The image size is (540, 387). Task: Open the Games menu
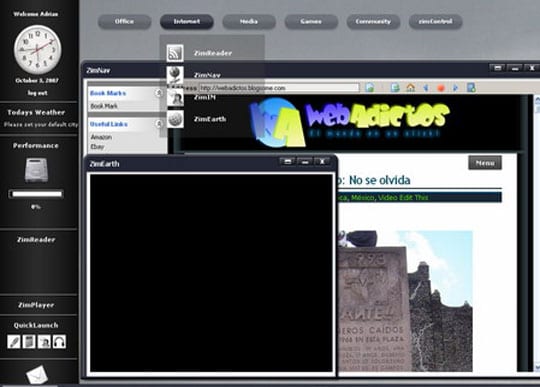pyautogui.click(x=311, y=22)
